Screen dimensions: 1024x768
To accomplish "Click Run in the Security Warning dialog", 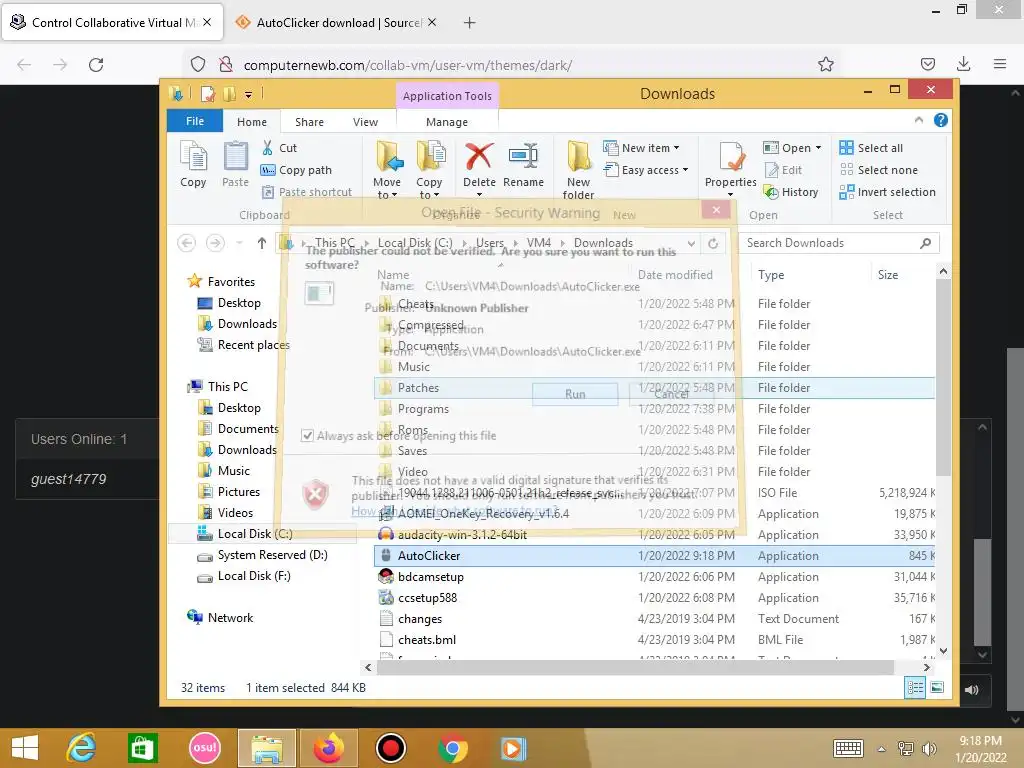I will pyautogui.click(x=575, y=394).
